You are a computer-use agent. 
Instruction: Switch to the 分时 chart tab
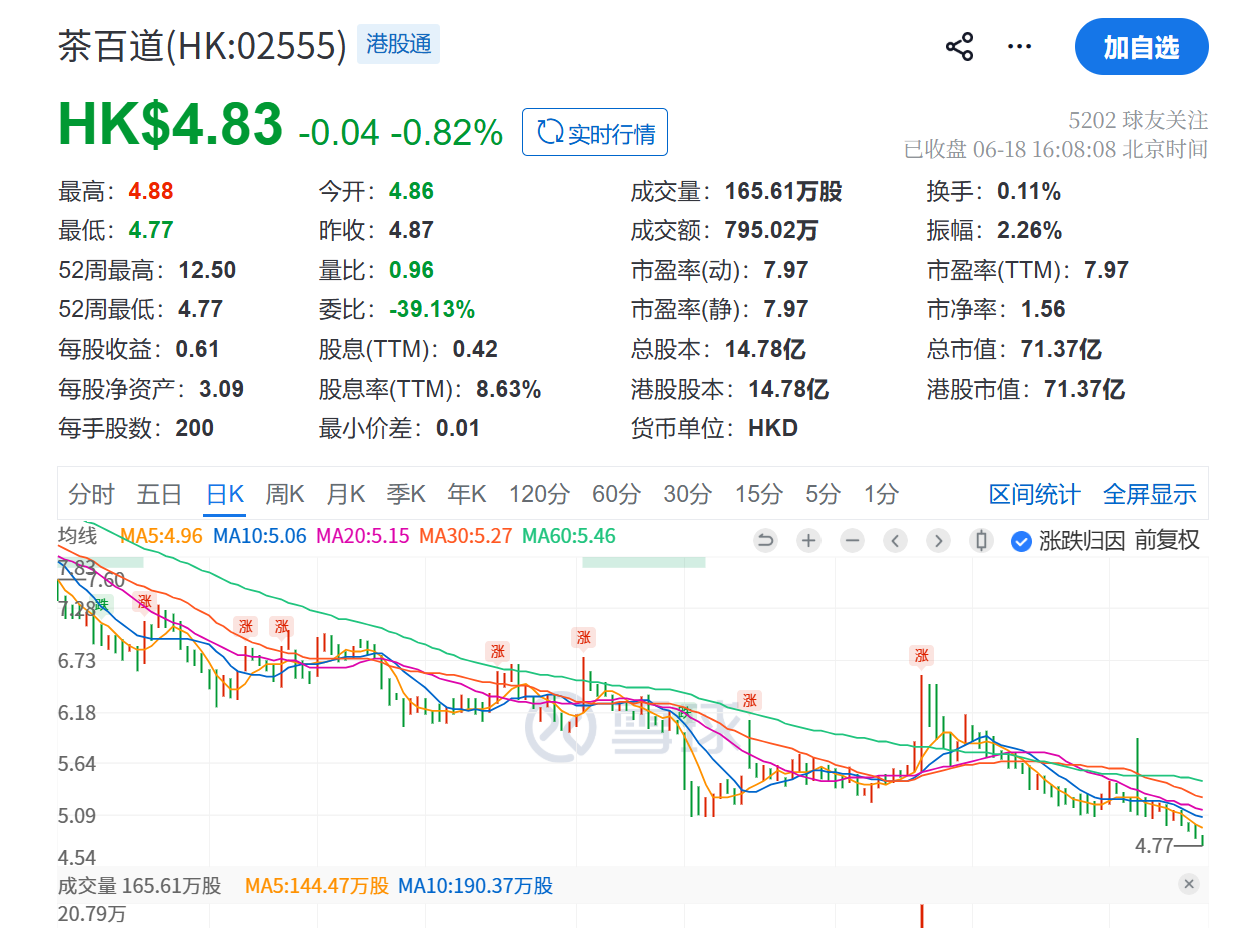pos(91,493)
